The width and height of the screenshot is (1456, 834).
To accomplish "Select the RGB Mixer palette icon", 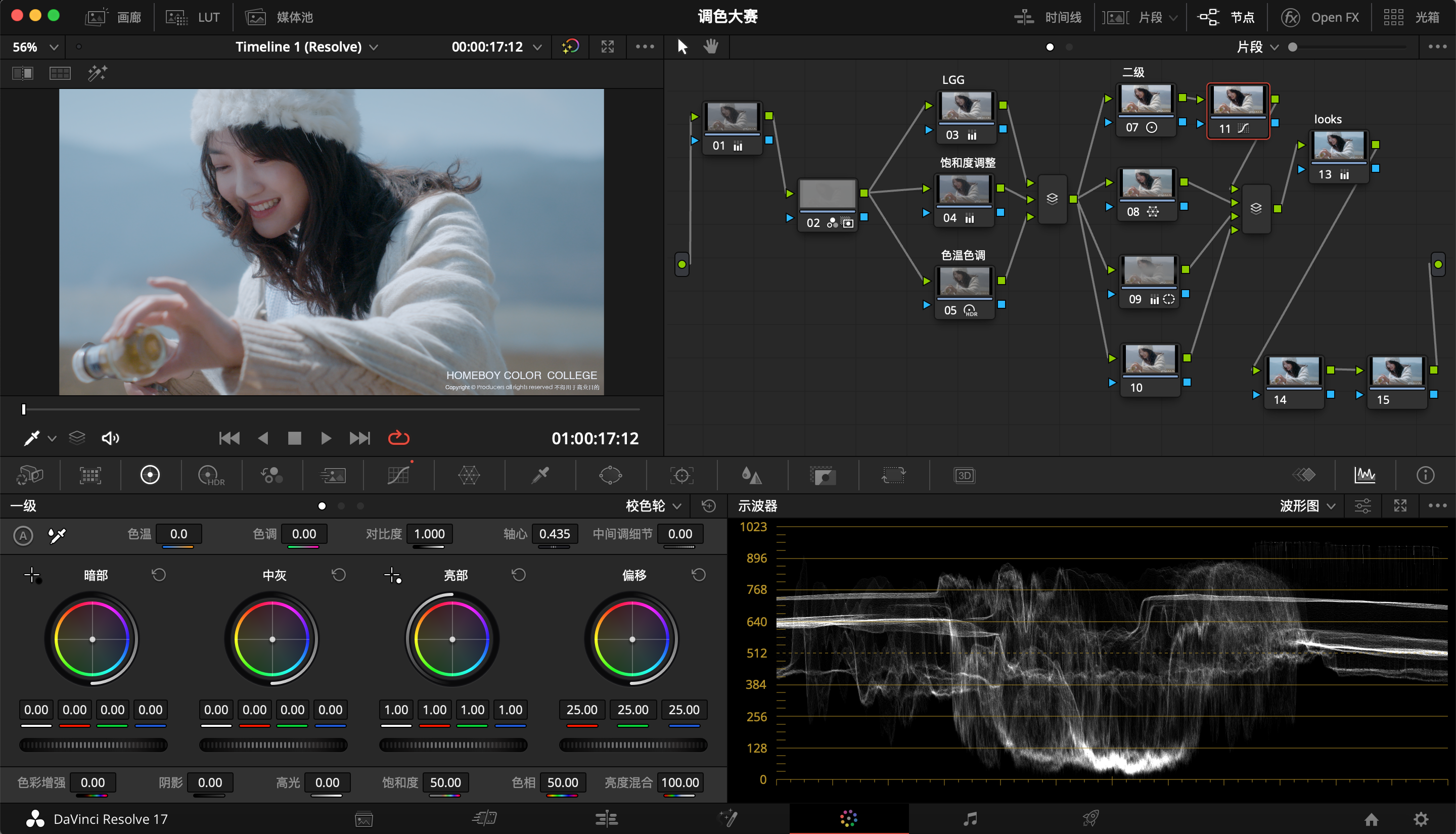I will pos(271,475).
